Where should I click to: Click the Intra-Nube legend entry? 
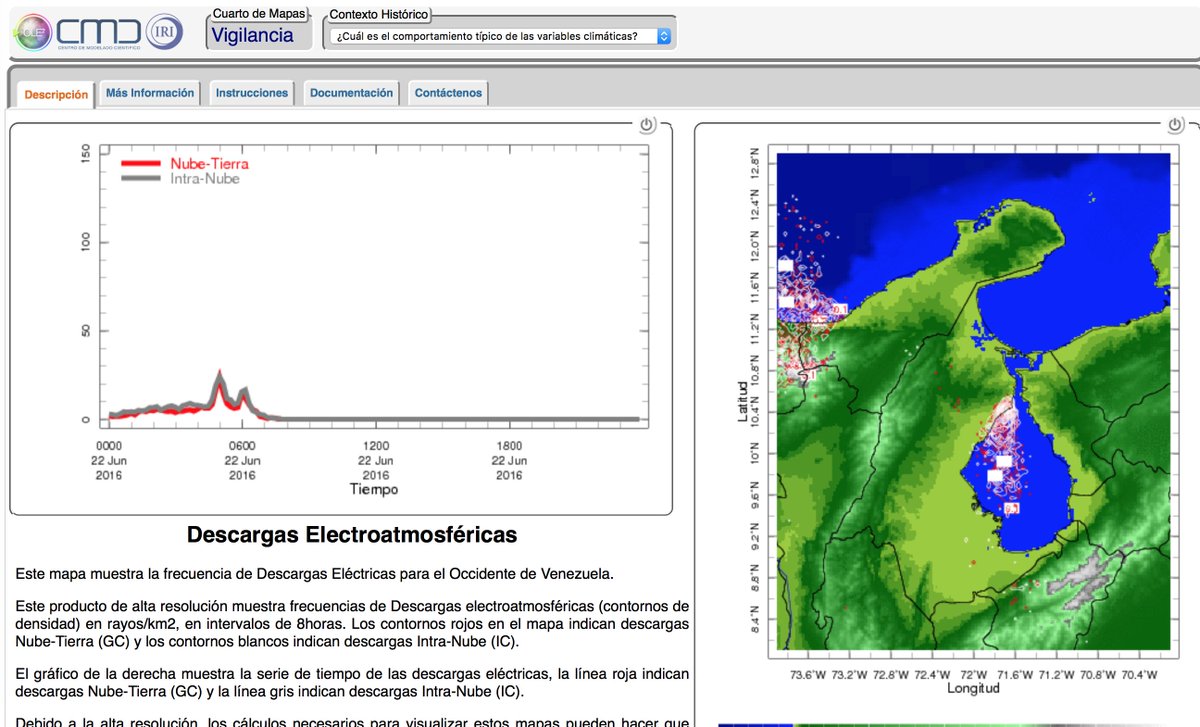180,179
